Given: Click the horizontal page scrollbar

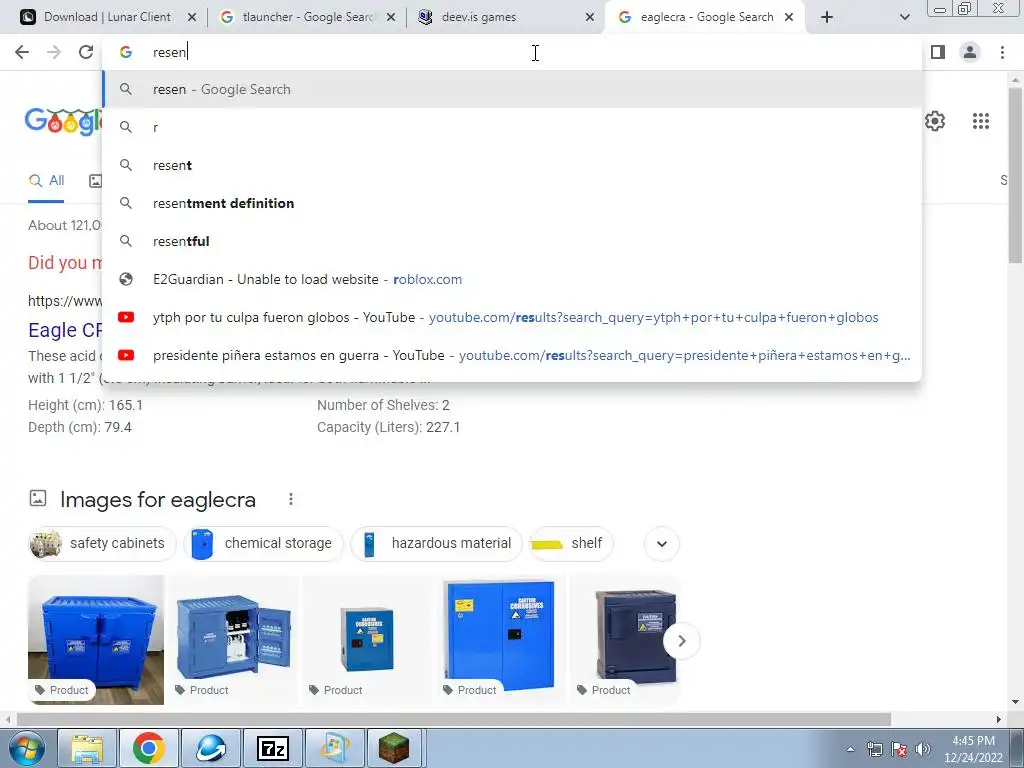Looking at the screenshot, I should 454,719.
